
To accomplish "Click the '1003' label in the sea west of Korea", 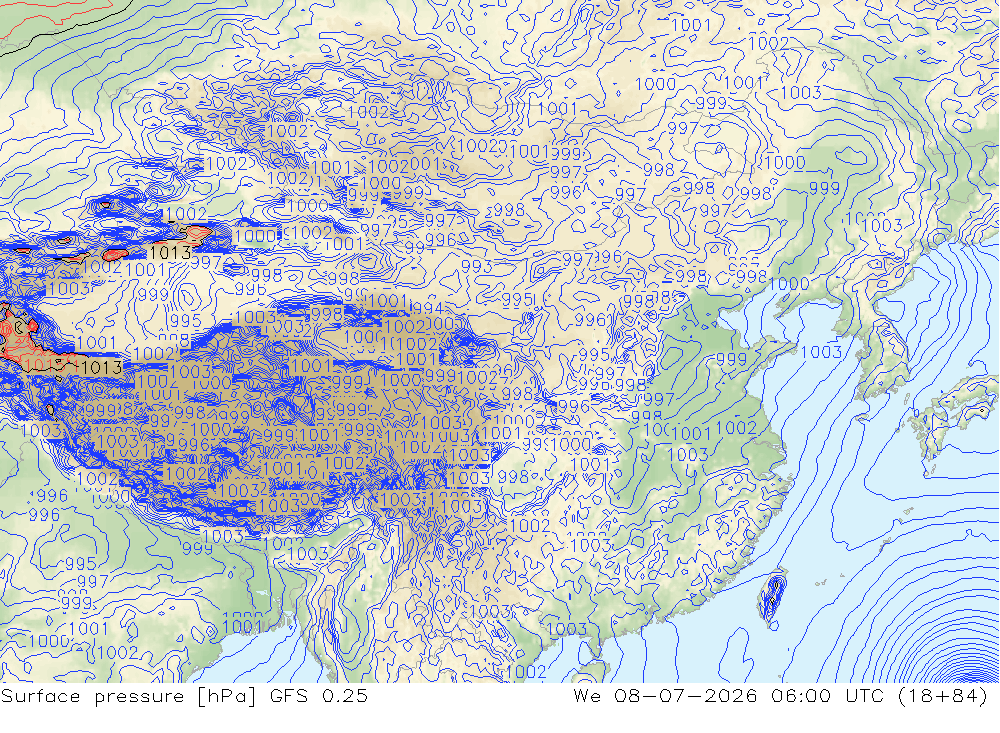I will [821, 352].
